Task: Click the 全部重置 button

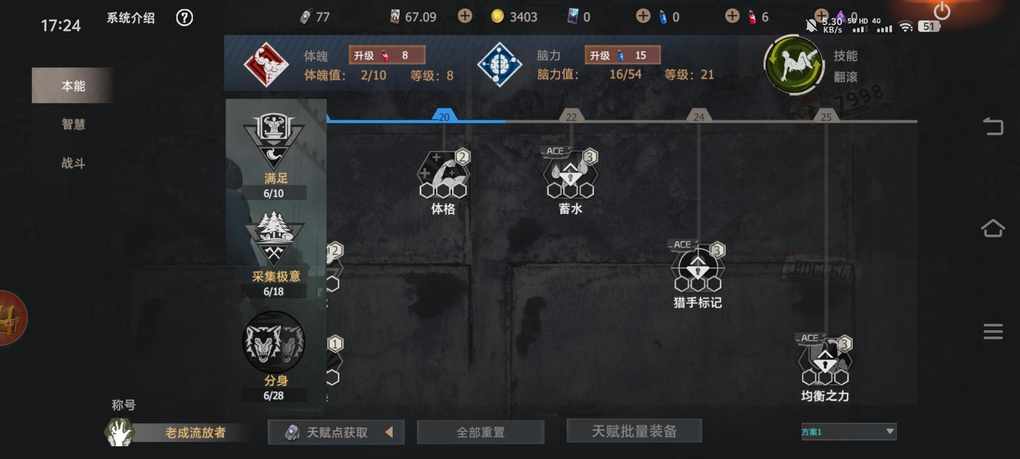Action: click(x=480, y=432)
